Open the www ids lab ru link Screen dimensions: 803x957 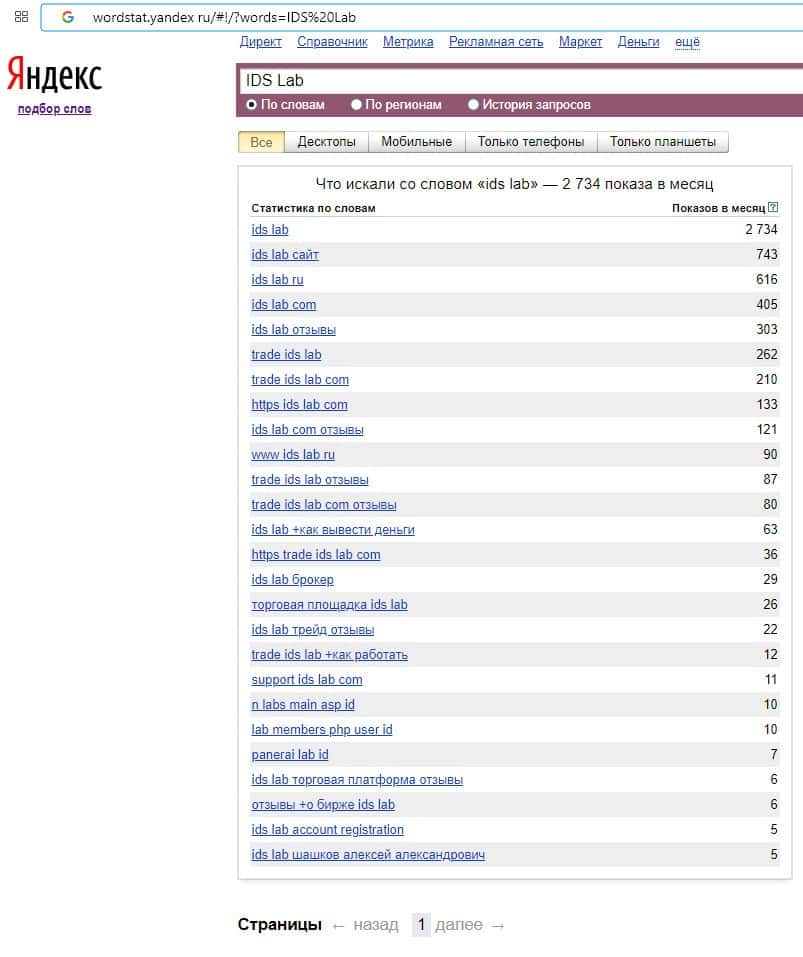(x=293, y=455)
